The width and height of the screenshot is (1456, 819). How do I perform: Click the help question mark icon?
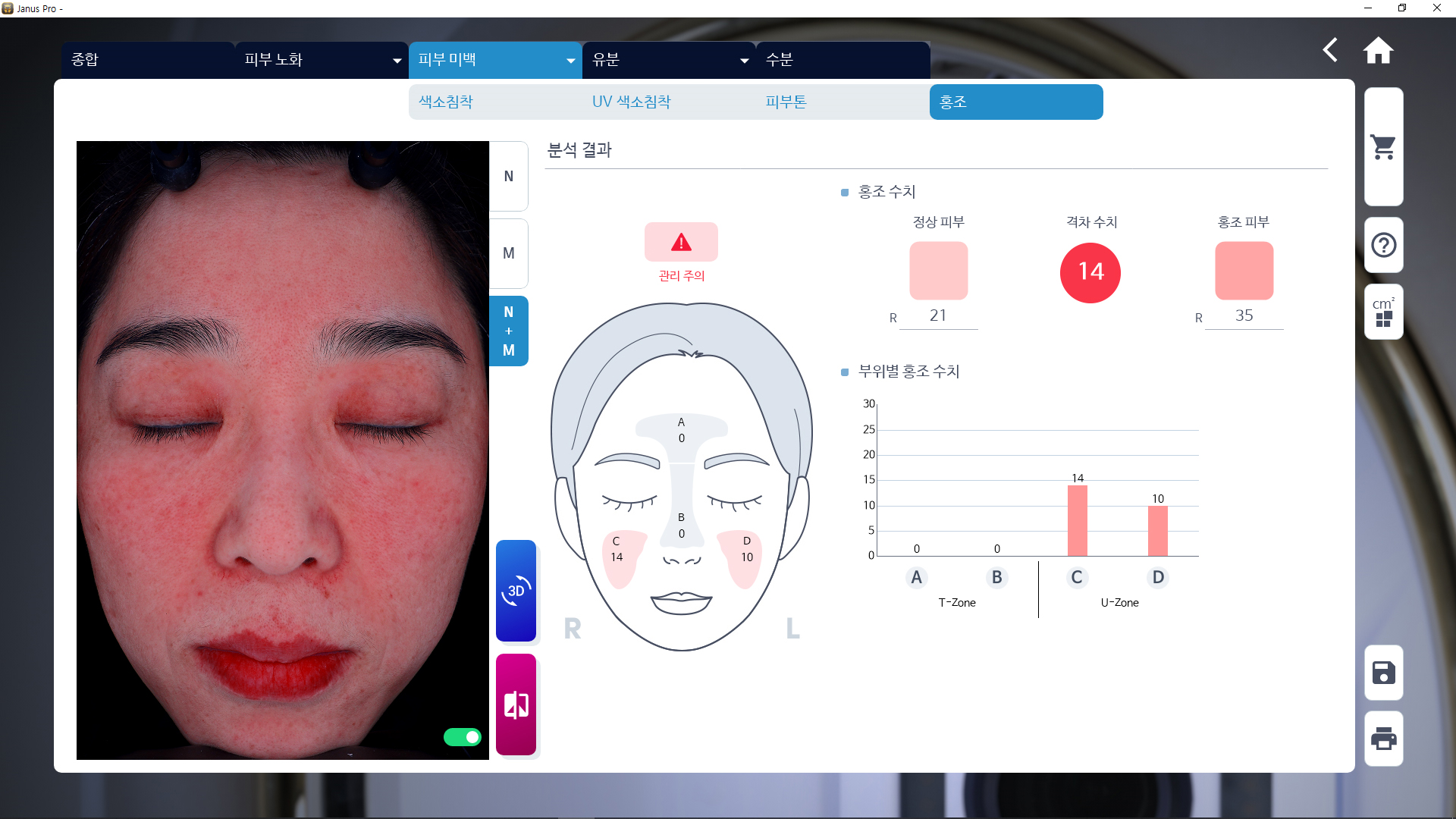[x=1383, y=245]
